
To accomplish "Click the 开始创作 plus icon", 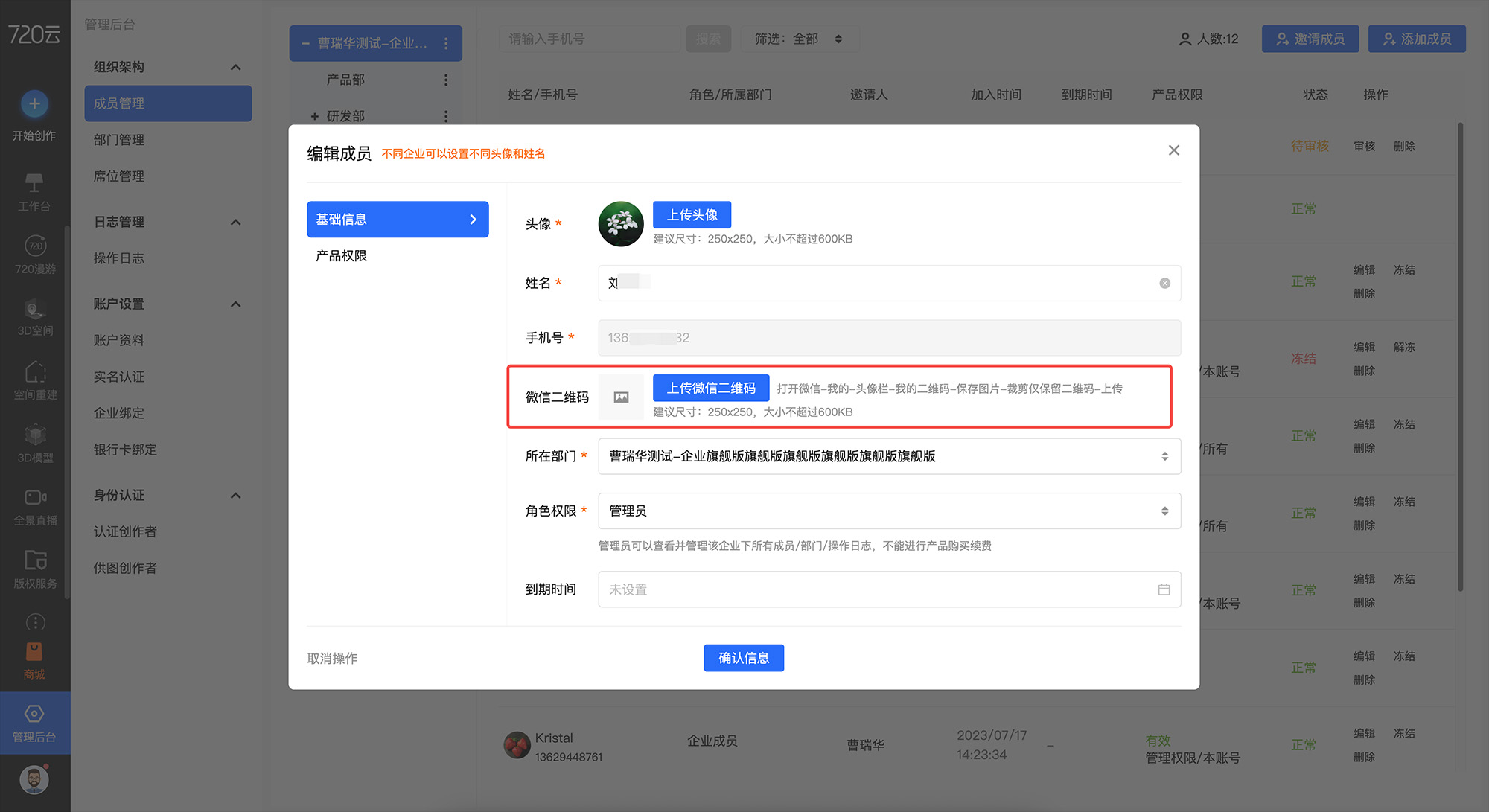I will point(34,103).
